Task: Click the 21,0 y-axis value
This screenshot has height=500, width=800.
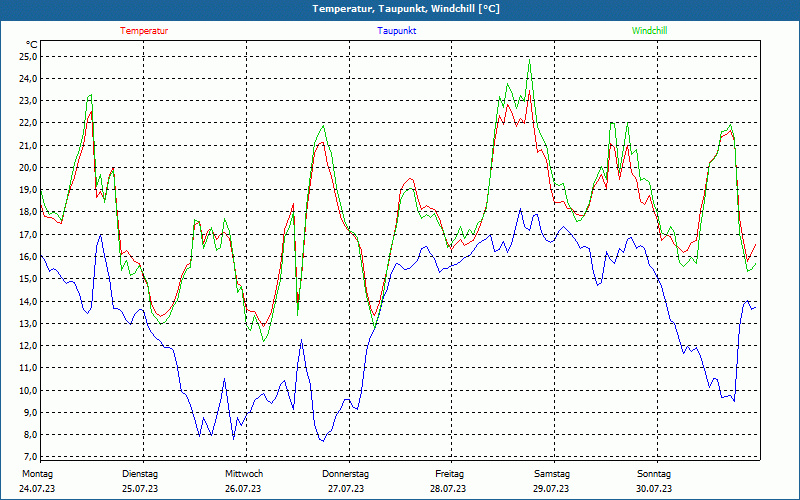Action: (28, 145)
